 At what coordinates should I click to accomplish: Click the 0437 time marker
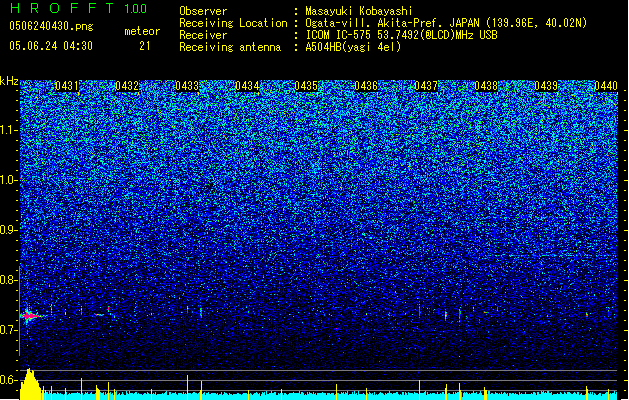(x=426, y=86)
